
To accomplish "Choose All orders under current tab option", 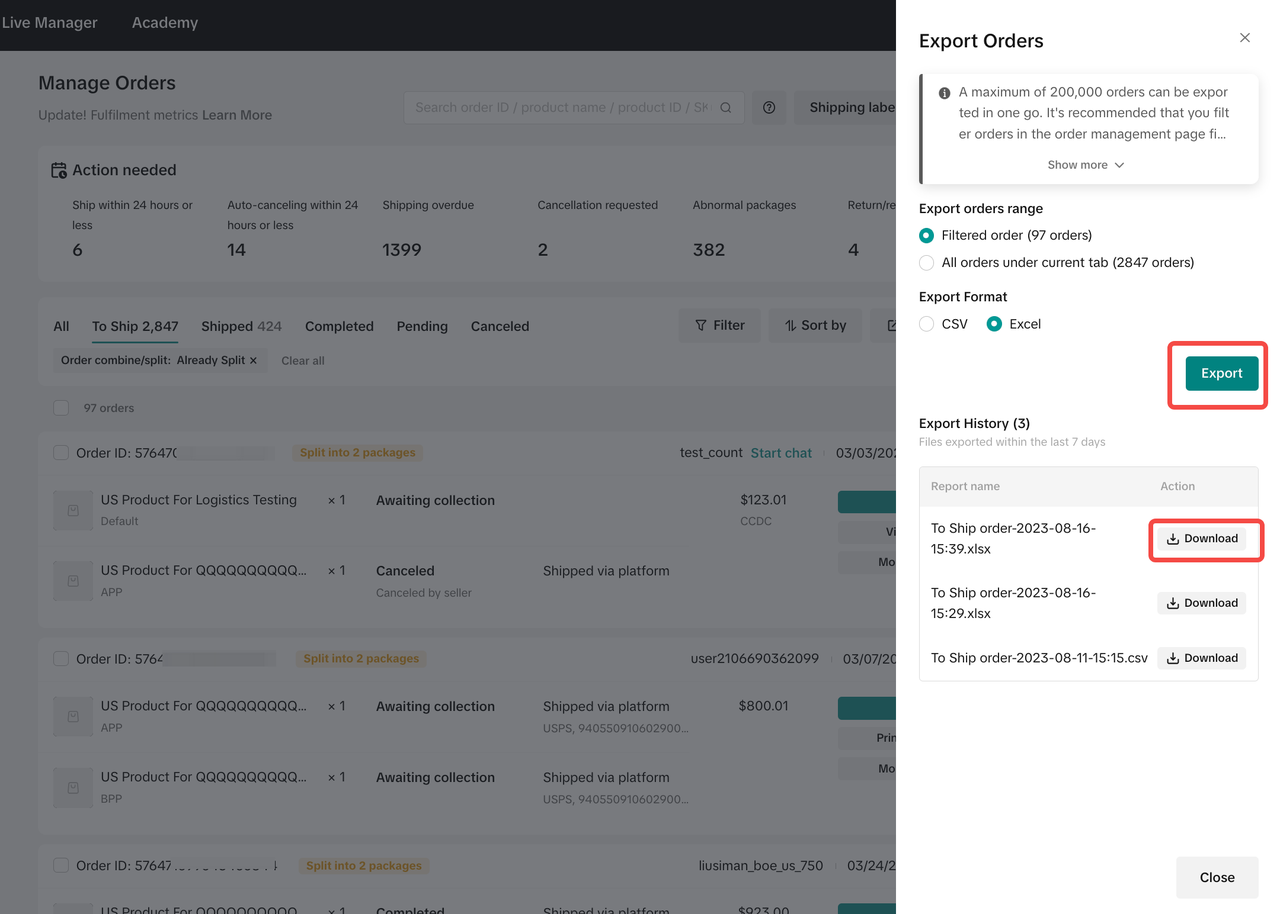I will (x=926, y=263).
